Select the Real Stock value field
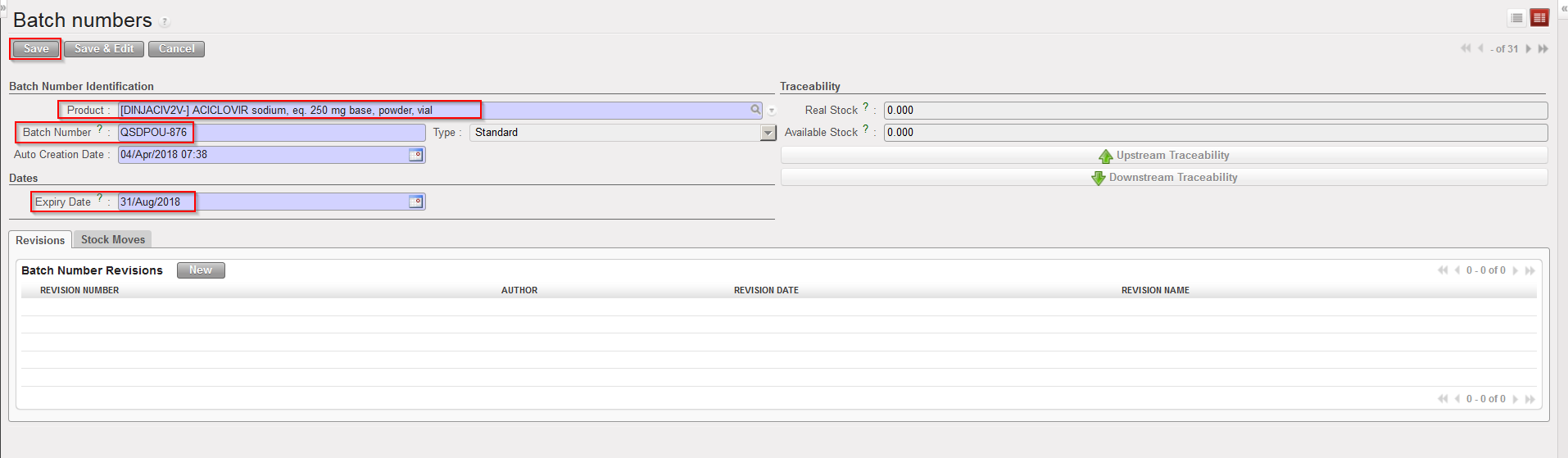The width and height of the screenshot is (1568, 458). coord(1216,111)
